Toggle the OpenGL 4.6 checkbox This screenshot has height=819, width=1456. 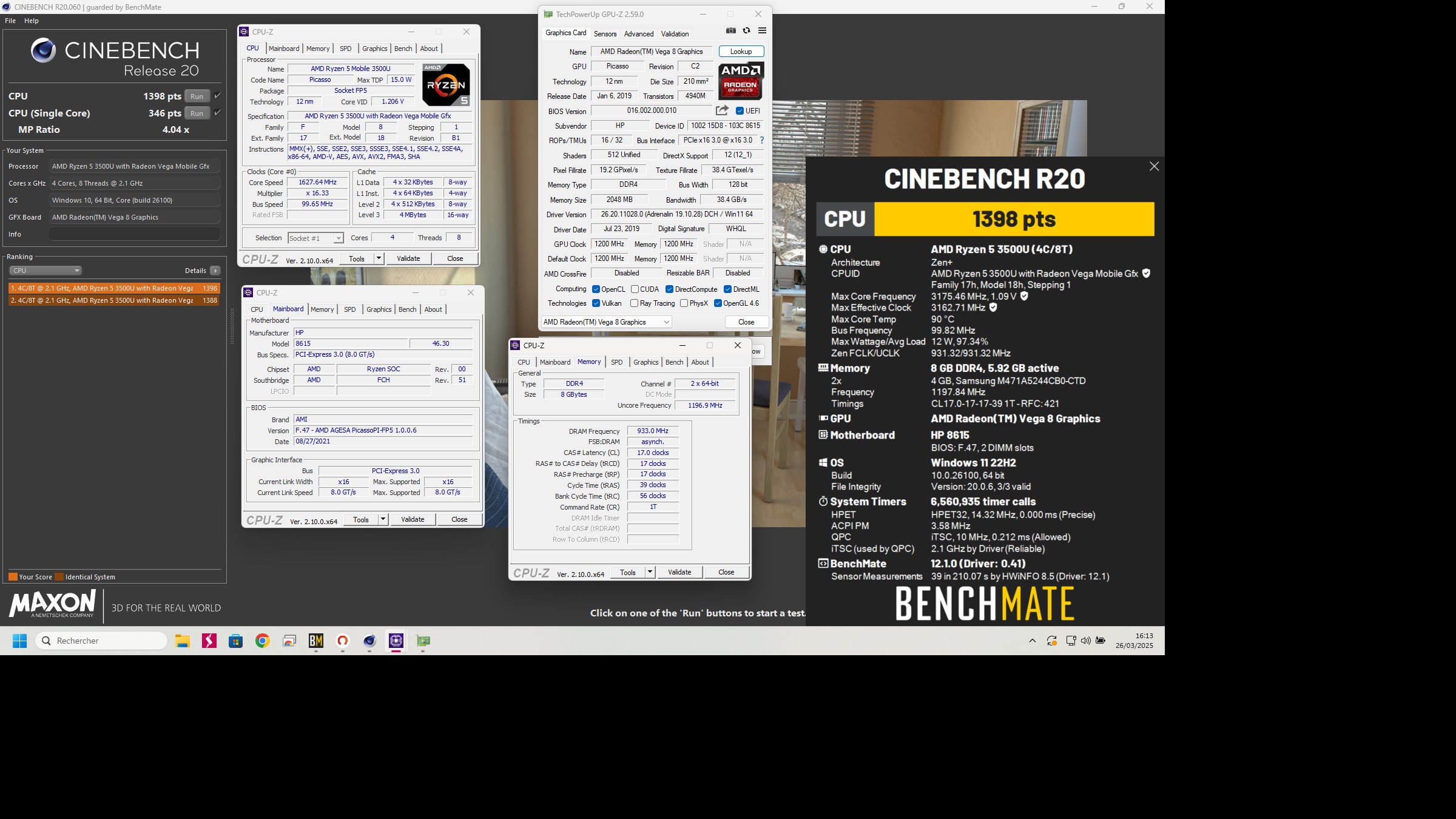coord(718,303)
